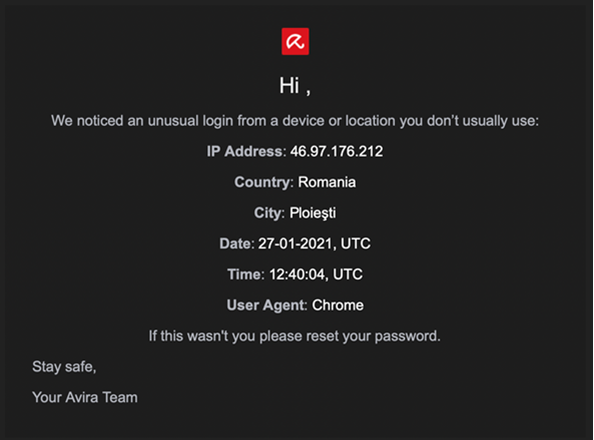
Task: Click the red Avira umbrella logo
Action: click(x=295, y=41)
